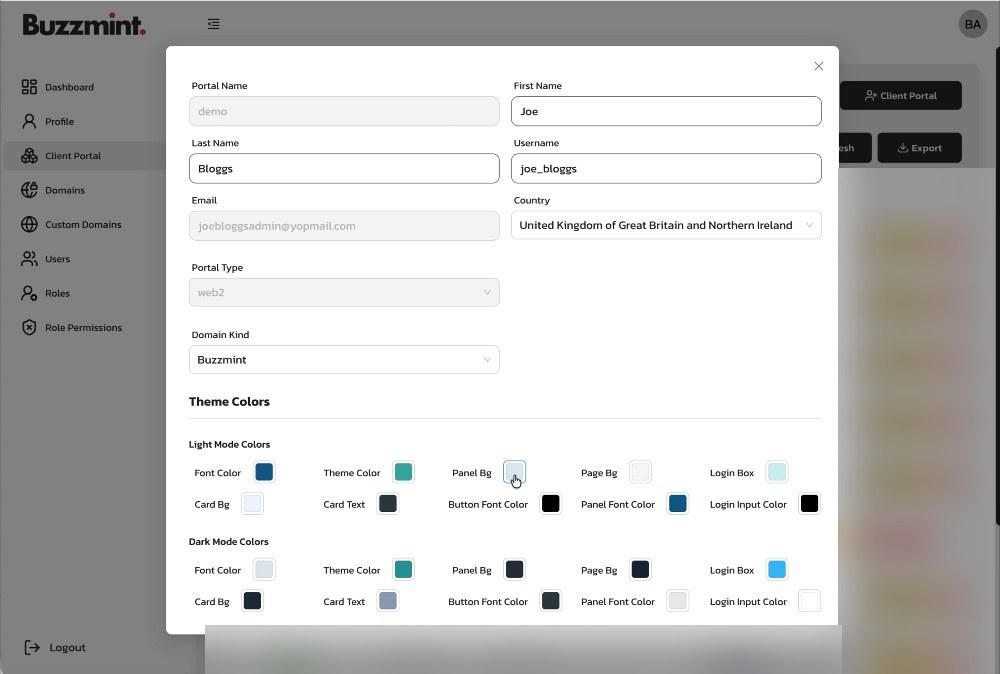Open Dark Mode Font Color swatch

264,569
